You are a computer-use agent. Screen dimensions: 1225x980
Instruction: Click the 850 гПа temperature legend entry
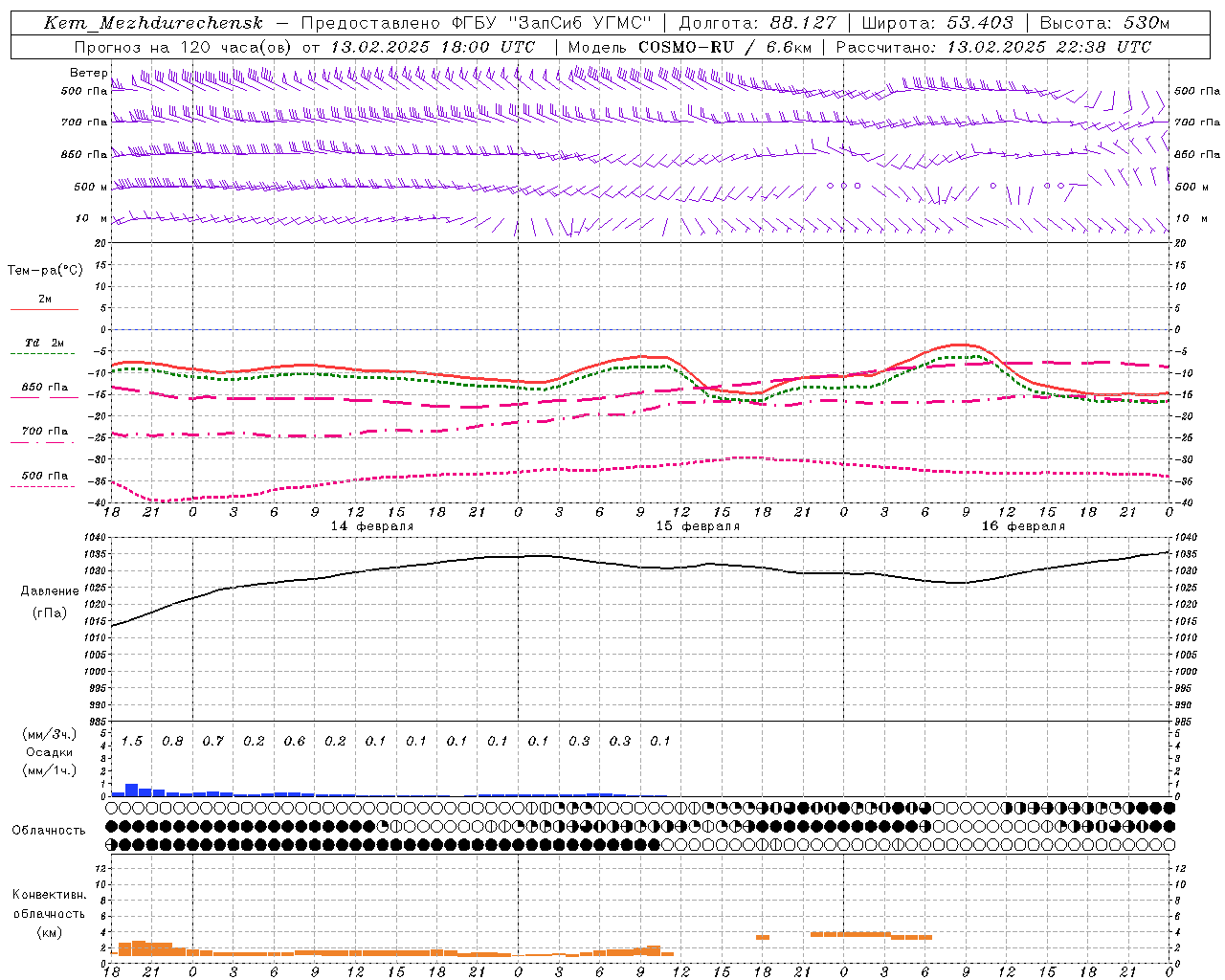coord(44,391)
